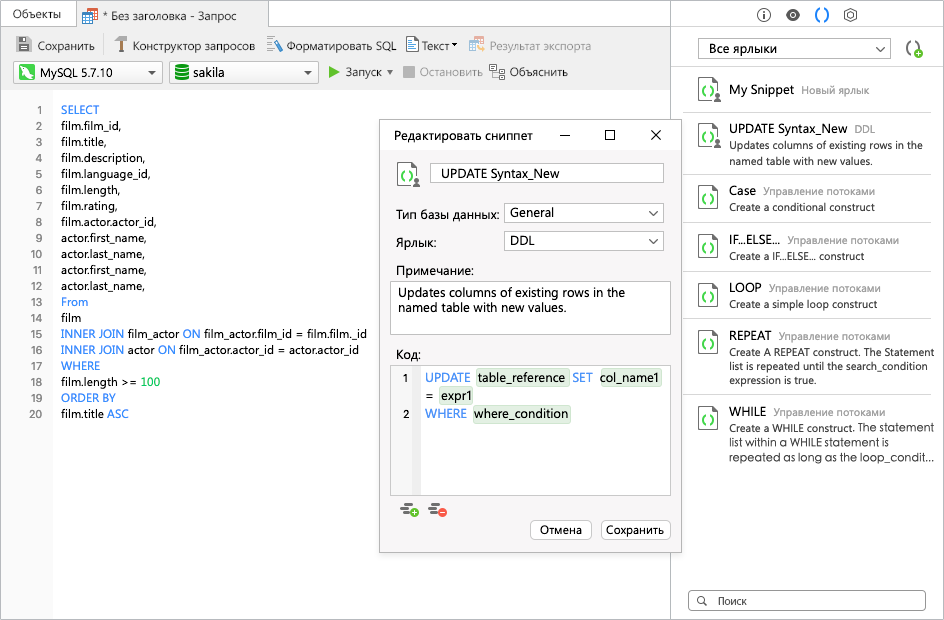Switch to the Объекты tab

[x=39, y=15]
